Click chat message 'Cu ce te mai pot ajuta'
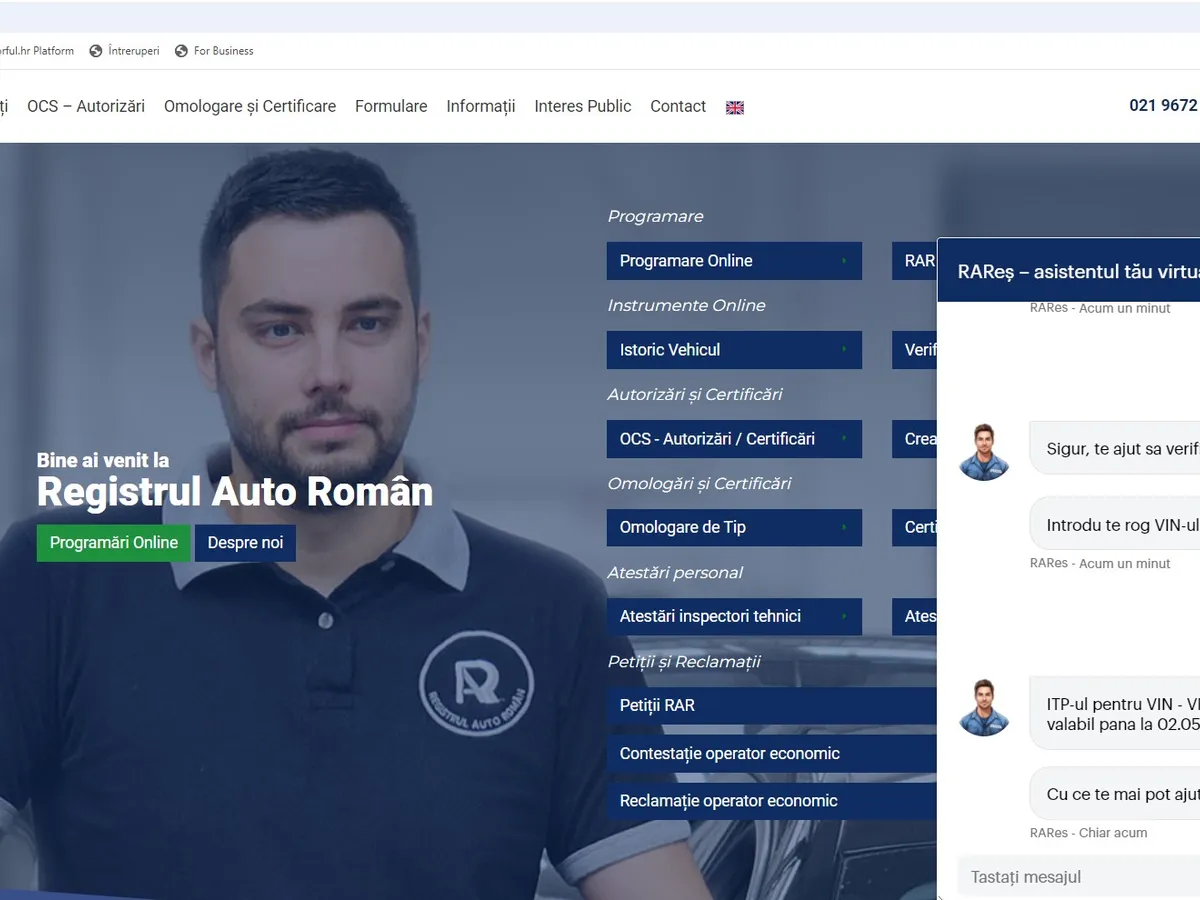 coord(1115,794)
